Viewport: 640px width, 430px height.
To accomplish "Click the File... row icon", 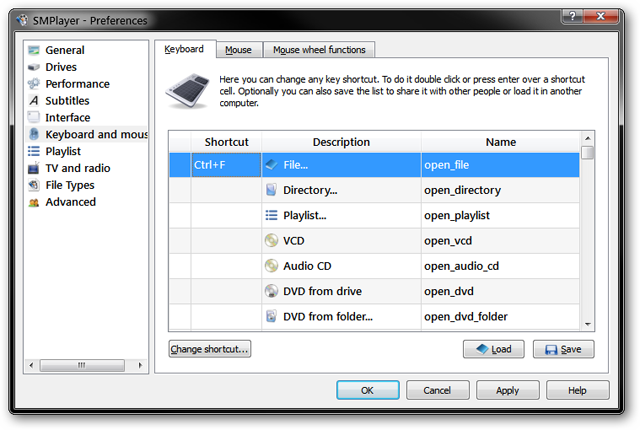I will click(271, 165).
